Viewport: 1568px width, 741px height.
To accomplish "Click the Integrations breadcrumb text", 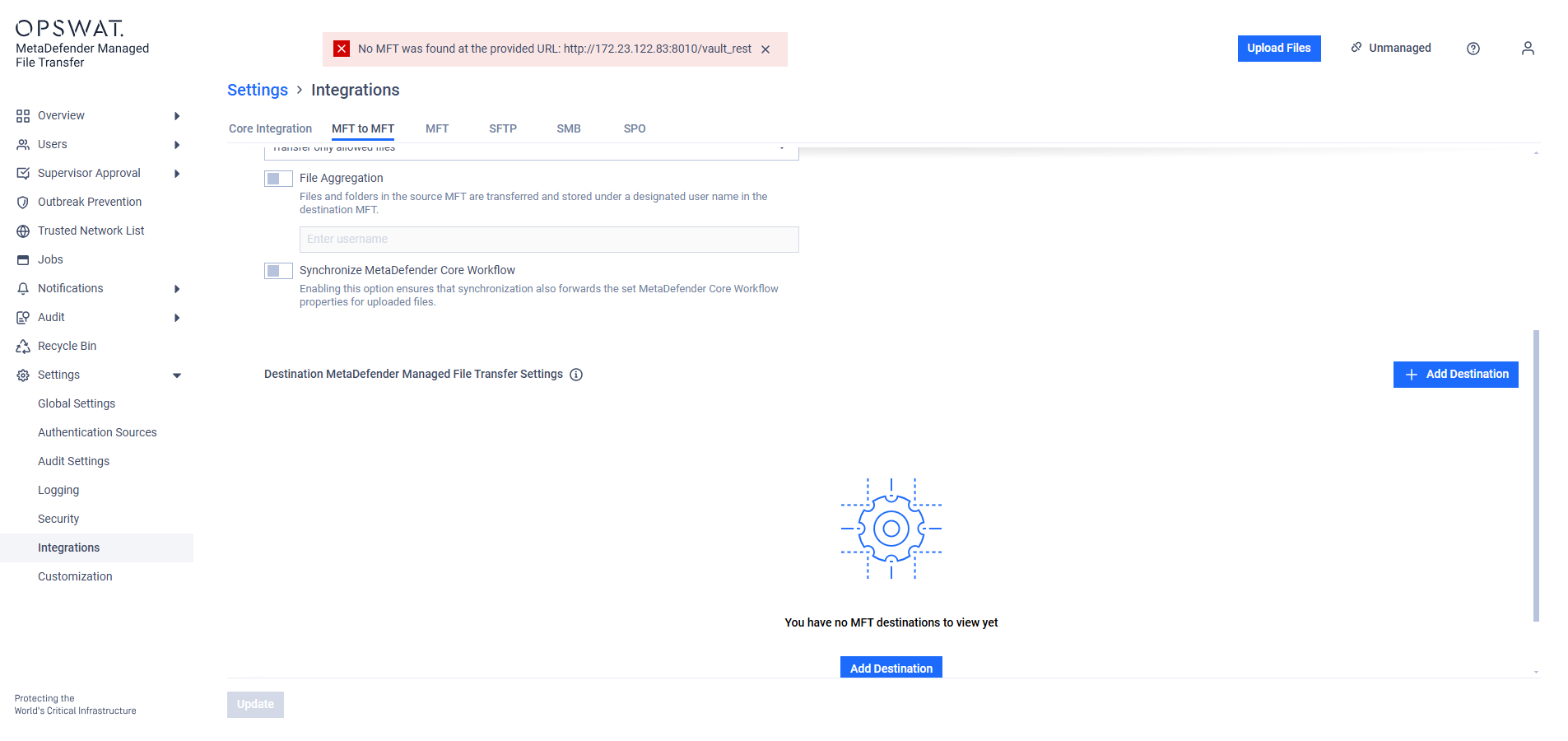I will pyautogui.click(x=355, y=90).
